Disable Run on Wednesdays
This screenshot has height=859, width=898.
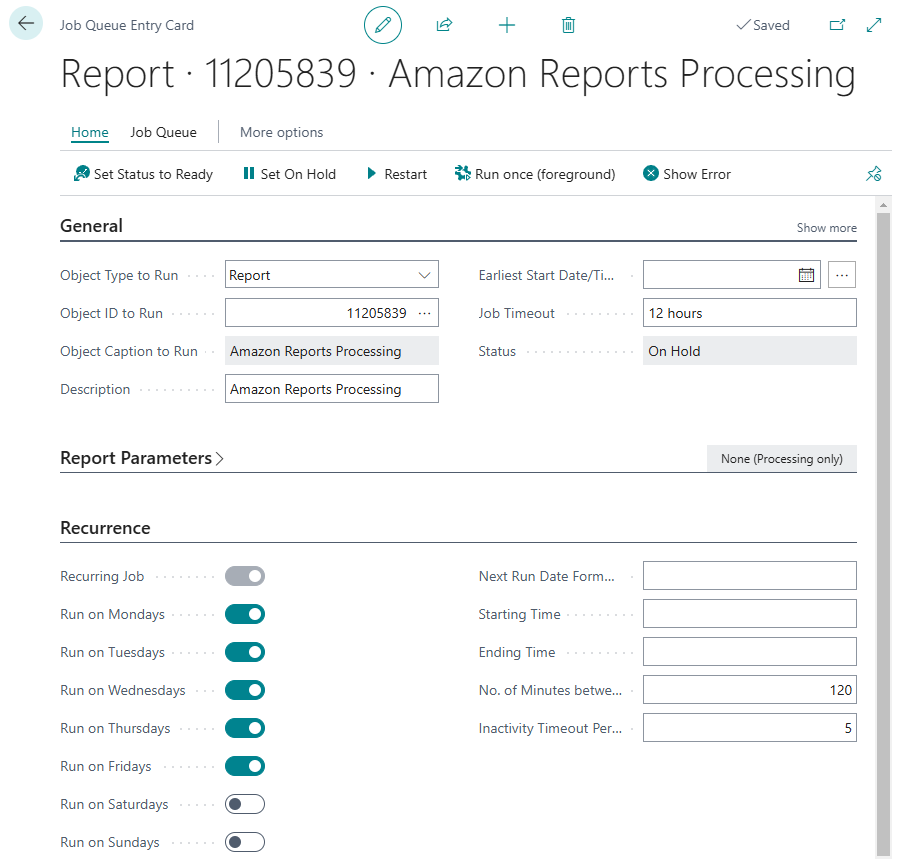[245, 690]
